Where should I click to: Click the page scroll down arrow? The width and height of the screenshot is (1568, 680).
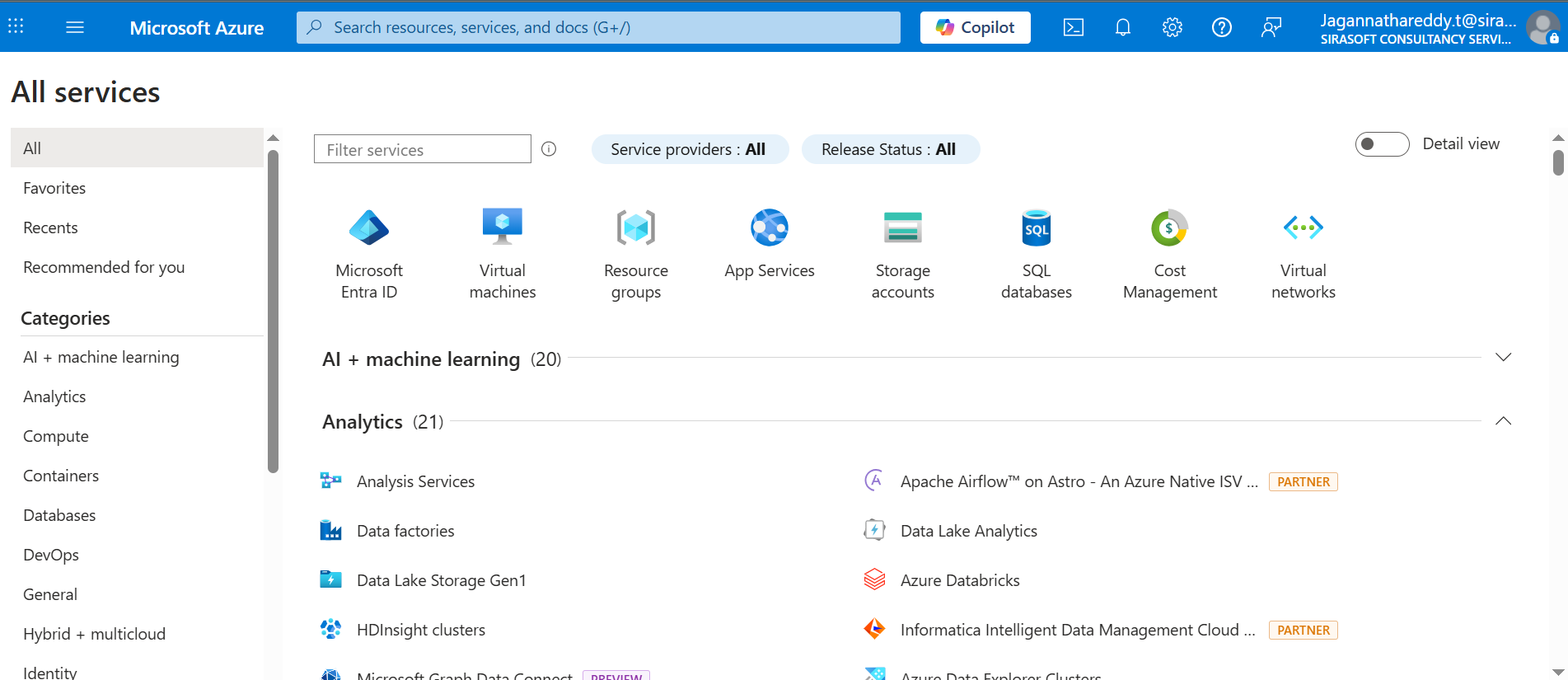1558,672
